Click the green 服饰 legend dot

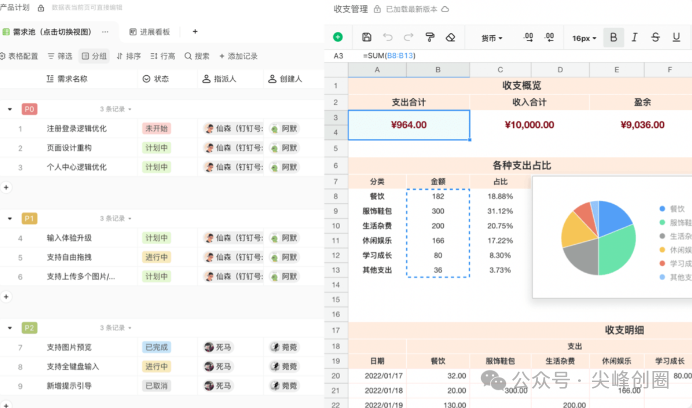coord(662,223)
